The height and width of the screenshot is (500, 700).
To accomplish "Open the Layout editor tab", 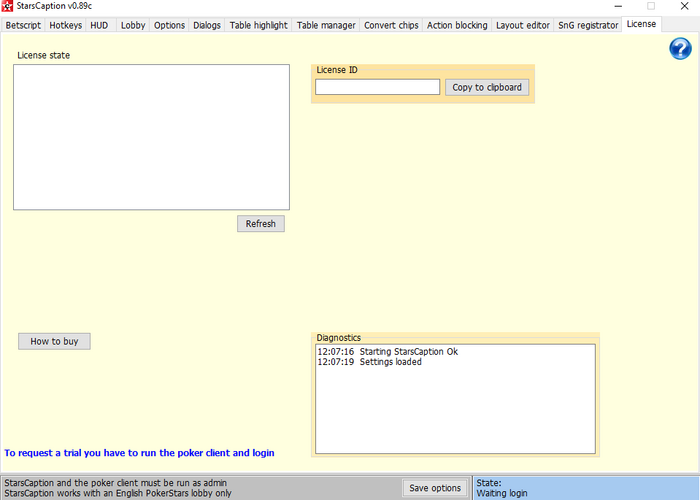I will (x=523, y=25).
